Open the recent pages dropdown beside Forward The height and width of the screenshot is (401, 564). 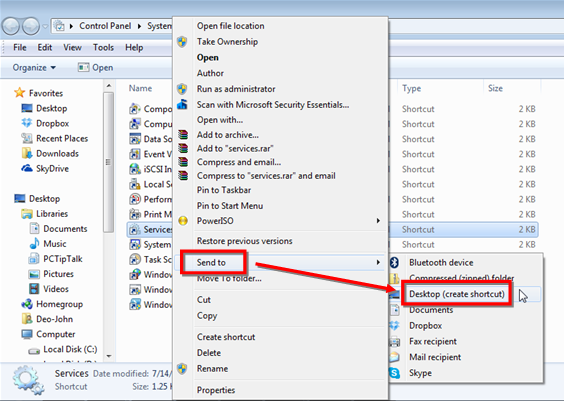(45, 26)
